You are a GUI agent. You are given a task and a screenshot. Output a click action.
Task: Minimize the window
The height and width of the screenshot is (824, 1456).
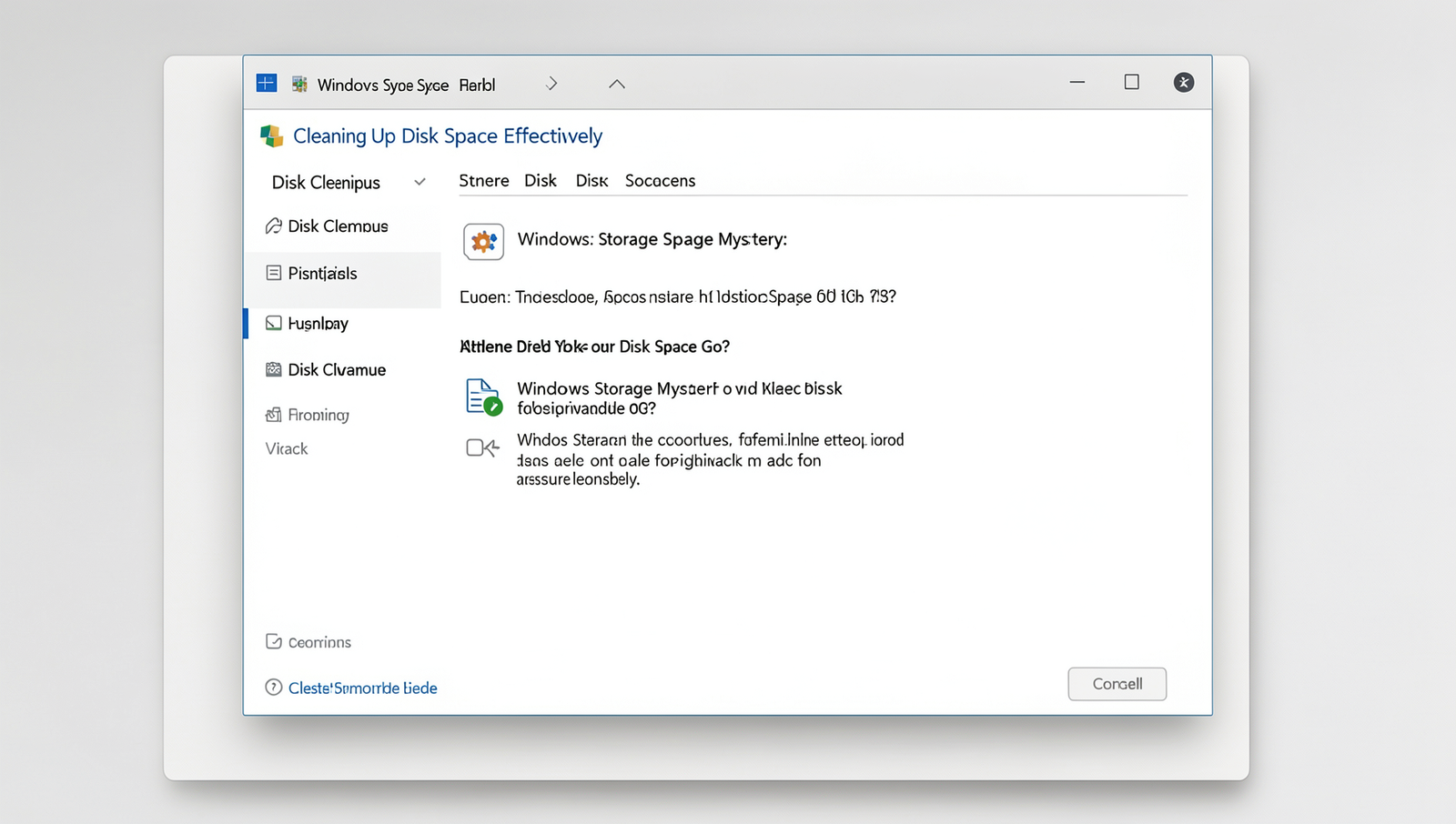pos(1077,82)
